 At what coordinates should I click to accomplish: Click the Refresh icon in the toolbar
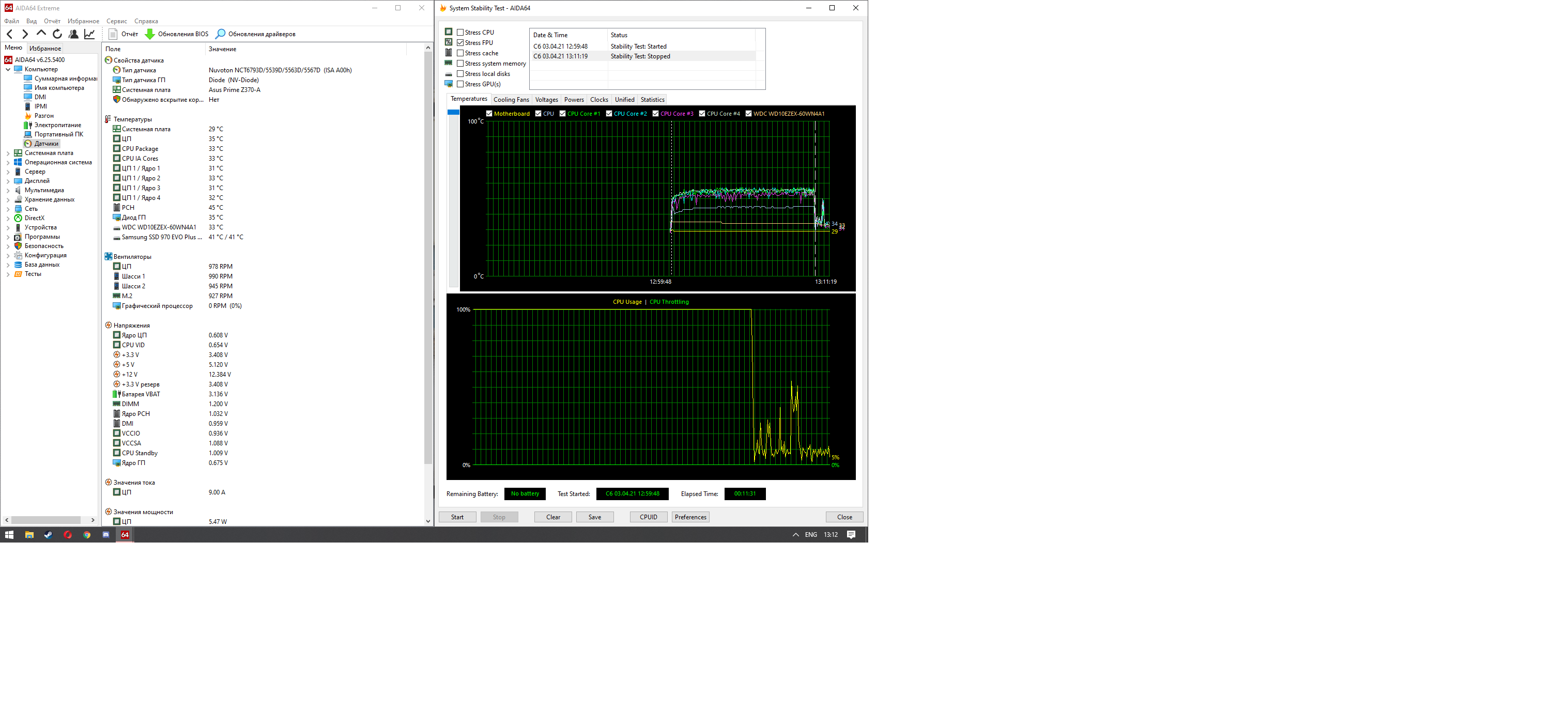tap(57, 34)
